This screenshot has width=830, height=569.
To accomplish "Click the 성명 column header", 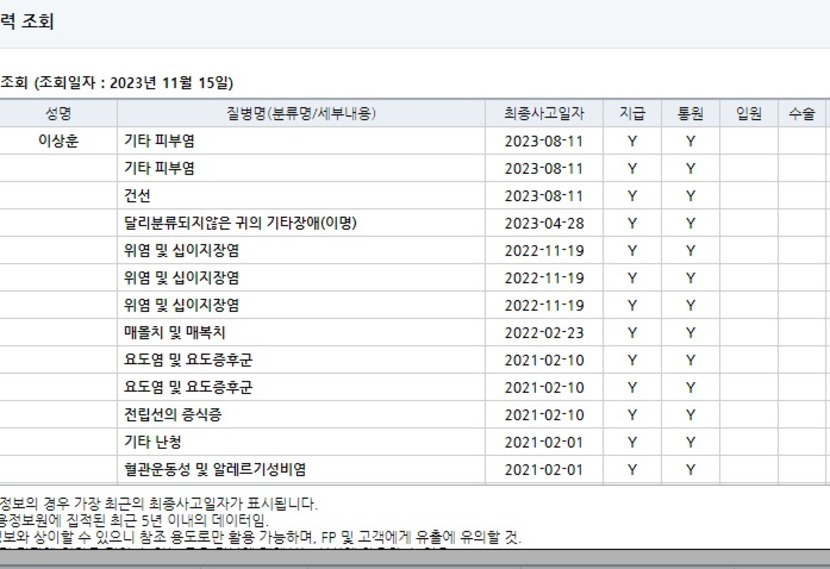I will click(58, 114).
